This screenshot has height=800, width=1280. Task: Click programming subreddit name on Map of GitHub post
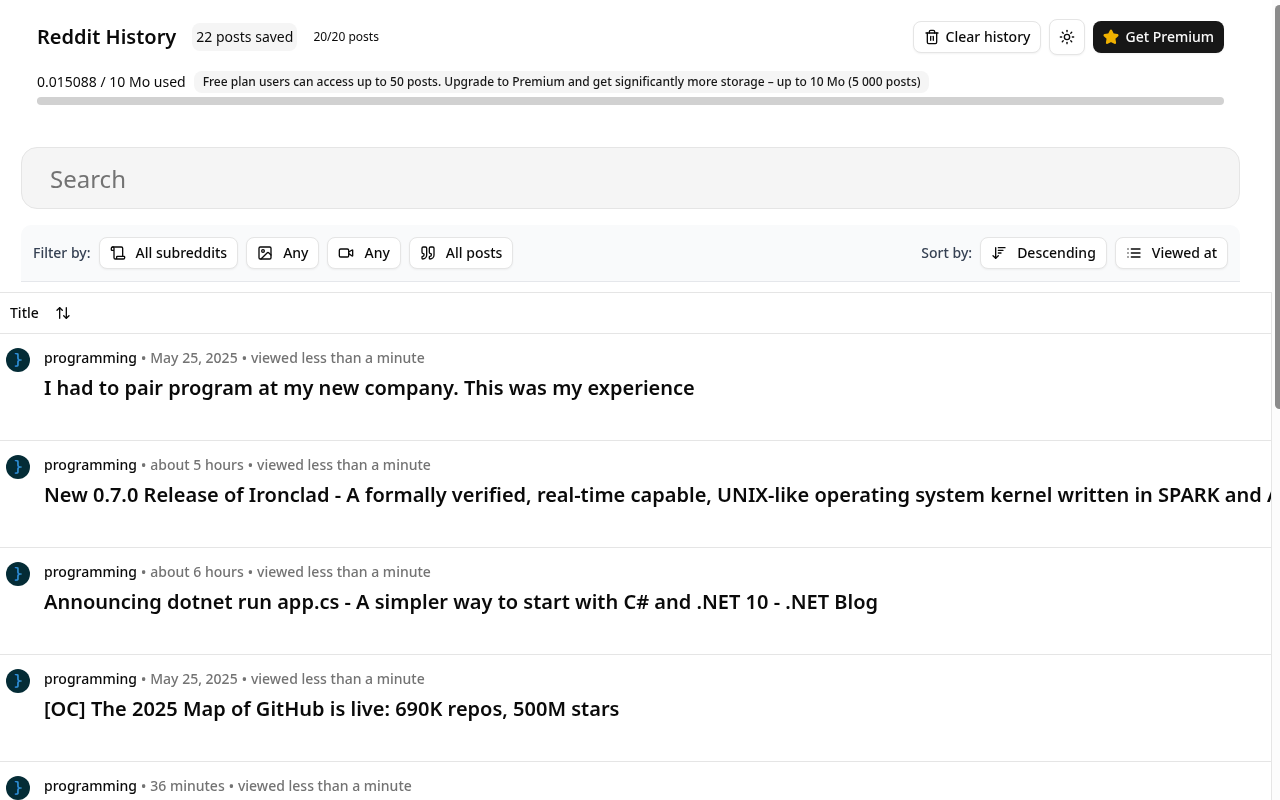tap(90, 679)
